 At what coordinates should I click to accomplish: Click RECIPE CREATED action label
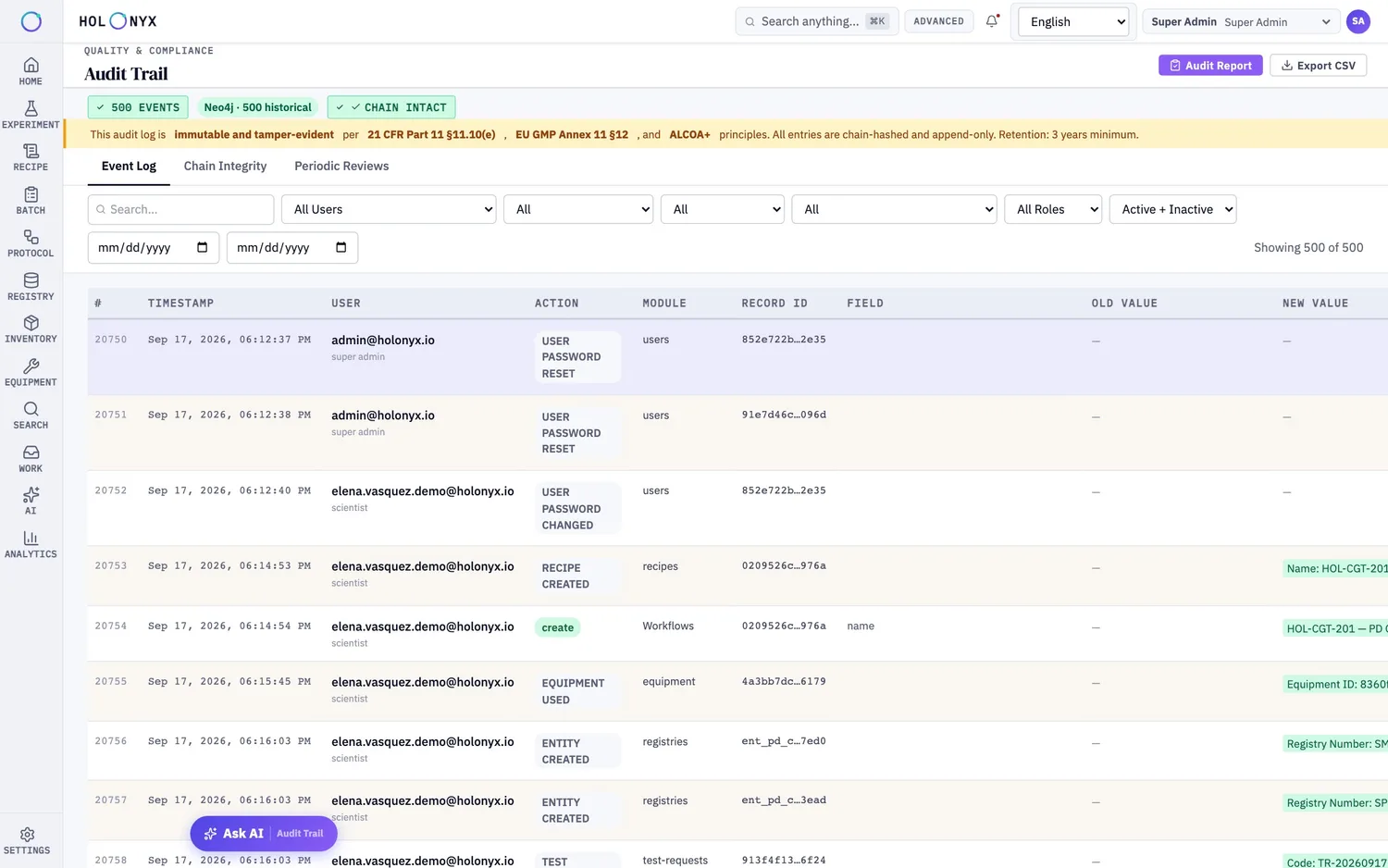tap(577, 577)
